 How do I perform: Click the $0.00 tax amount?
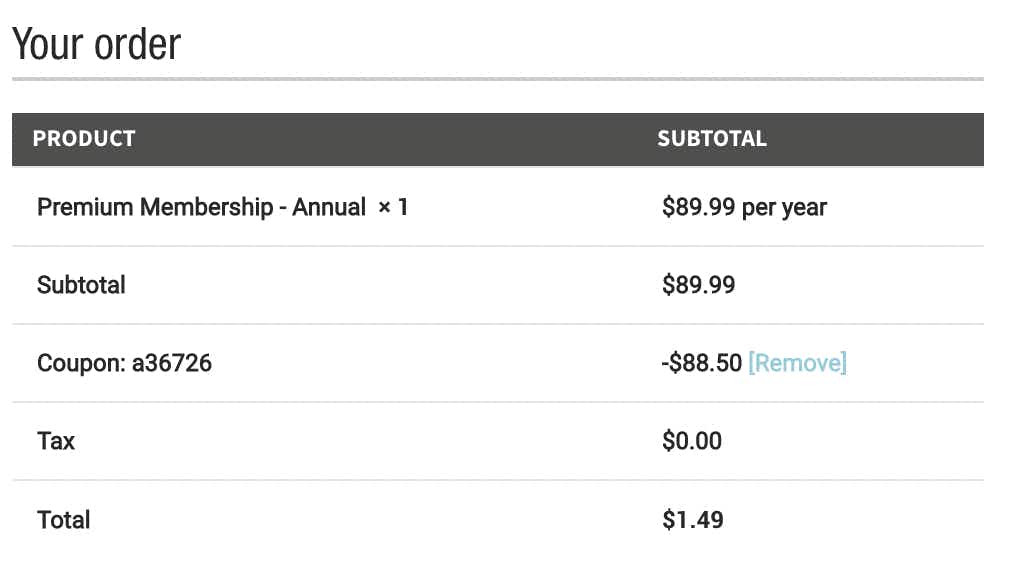point(691,441)
